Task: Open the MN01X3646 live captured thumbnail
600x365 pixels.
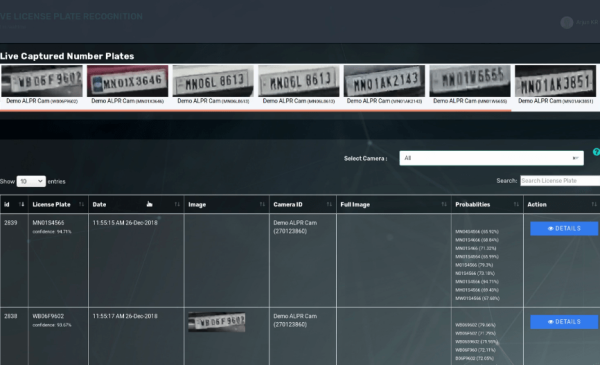Action: (127, 81)
